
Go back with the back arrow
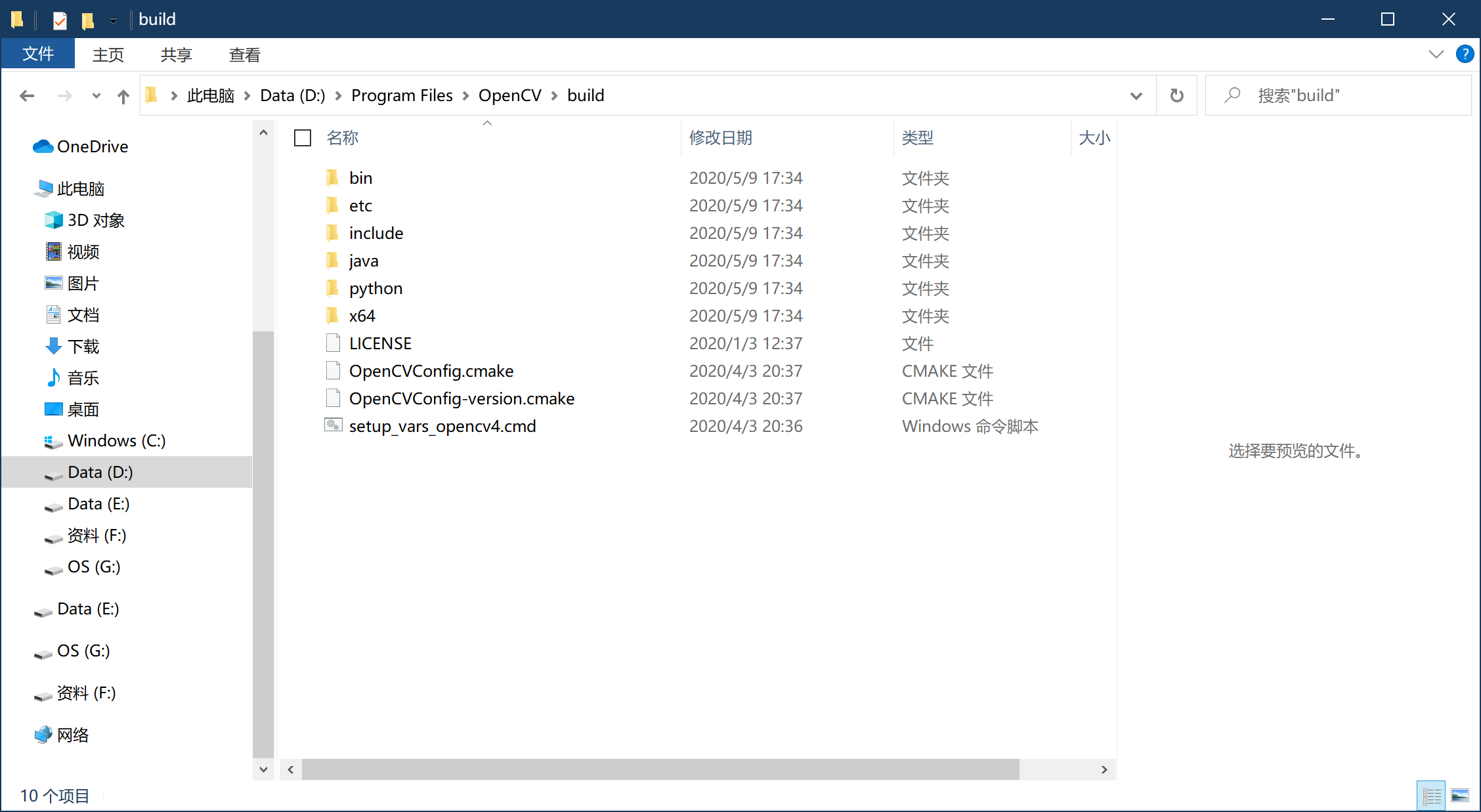click(x=27, y=96)
